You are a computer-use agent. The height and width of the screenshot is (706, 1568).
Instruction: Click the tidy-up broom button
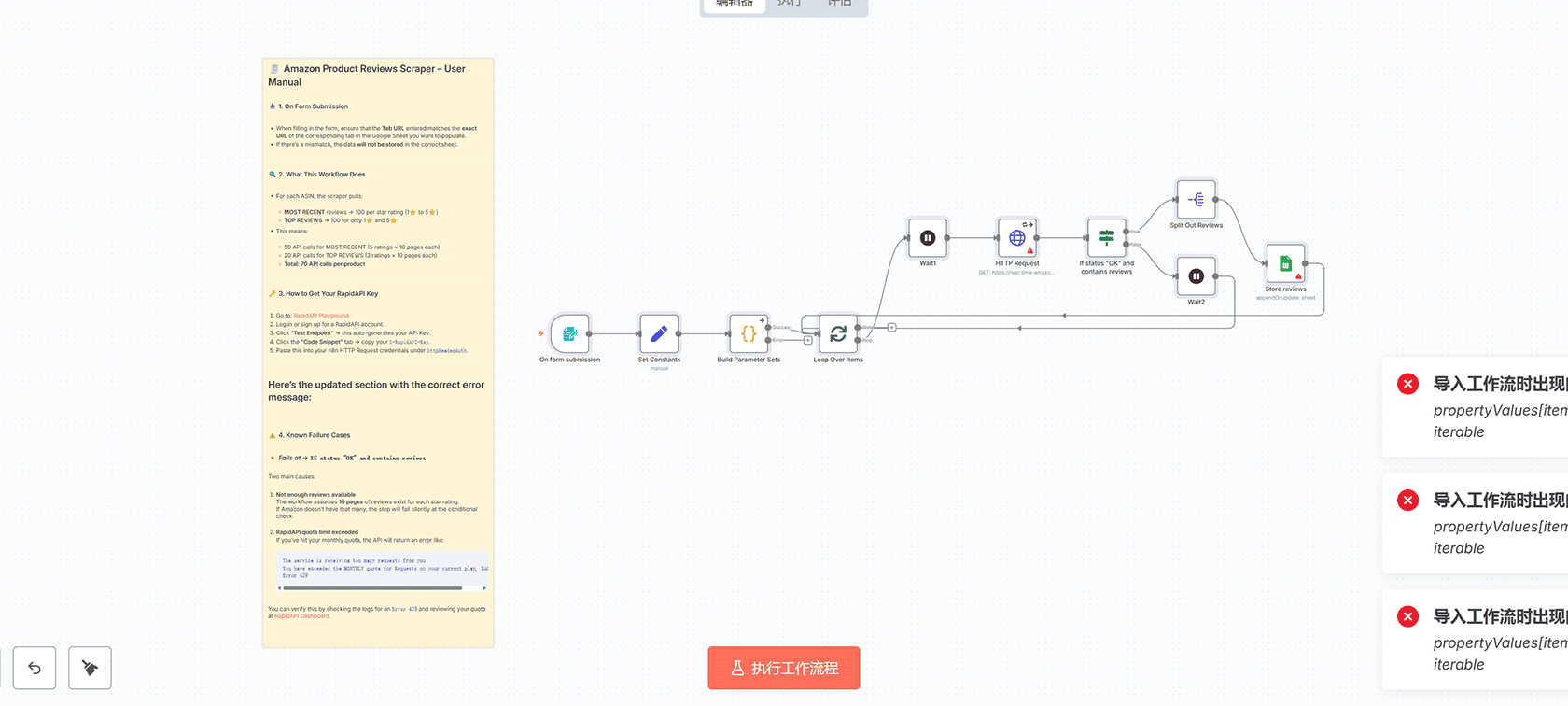[91, 668]
